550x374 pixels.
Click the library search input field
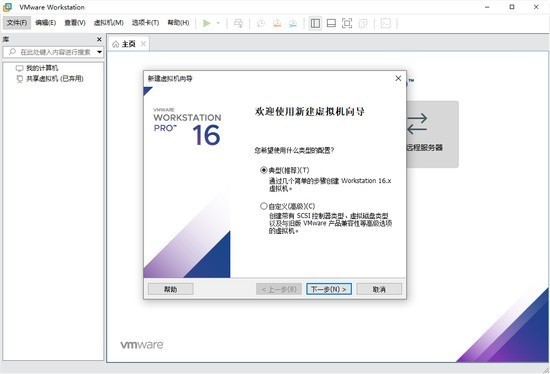[53, 52]
